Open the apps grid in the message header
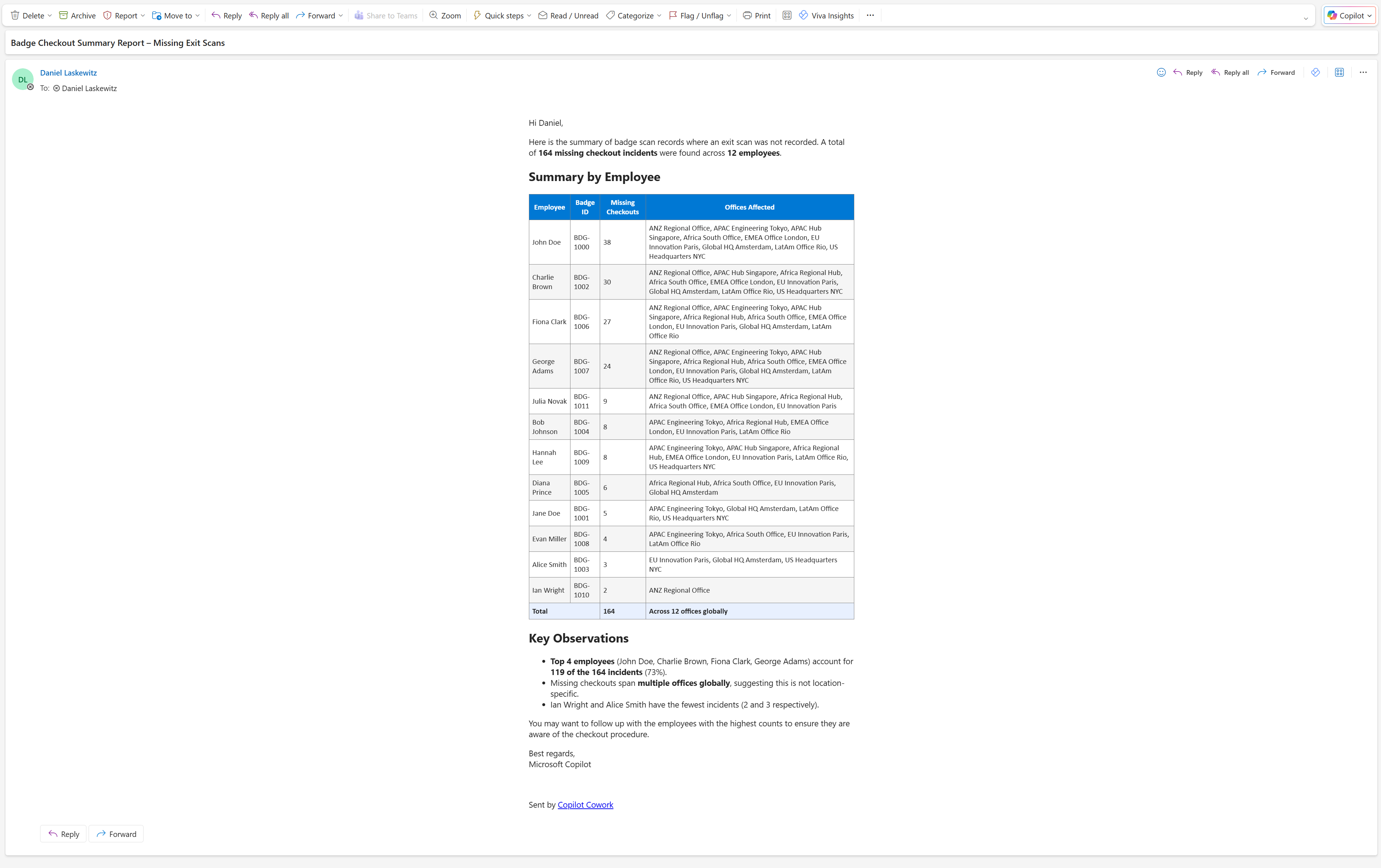The height and width of the screenshot is (868, 1381). [1340, 72]
